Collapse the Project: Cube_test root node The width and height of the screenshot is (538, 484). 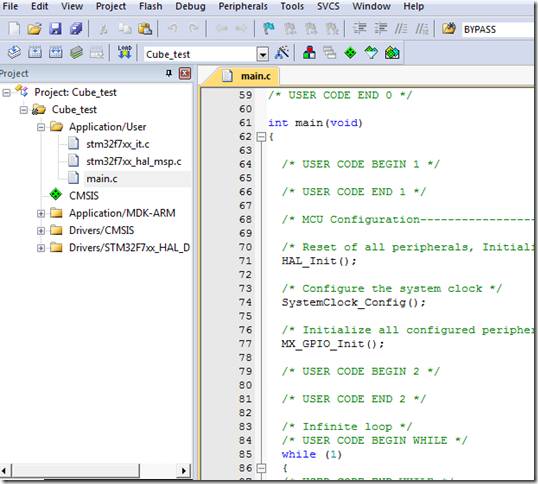click(7, 93)
